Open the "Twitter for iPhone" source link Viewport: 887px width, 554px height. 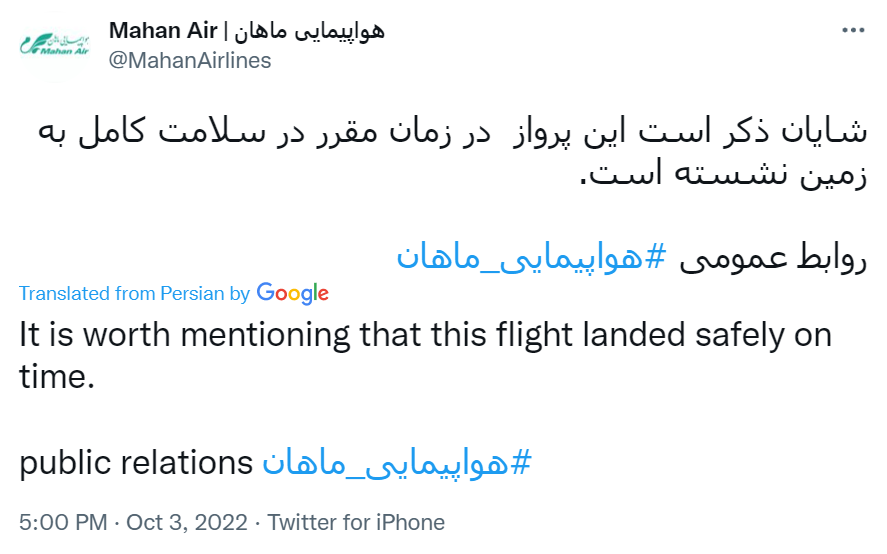click(356, 522)
